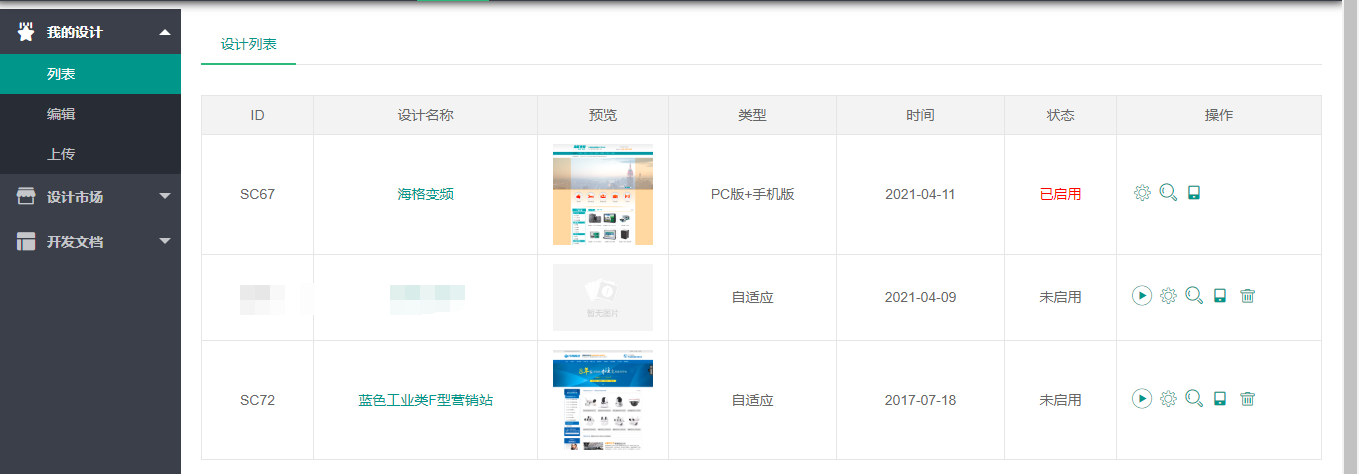Enable the 2021-04-09 design using play icon
This screenshot has height=474, width=1359.
tap(1142, 296)
